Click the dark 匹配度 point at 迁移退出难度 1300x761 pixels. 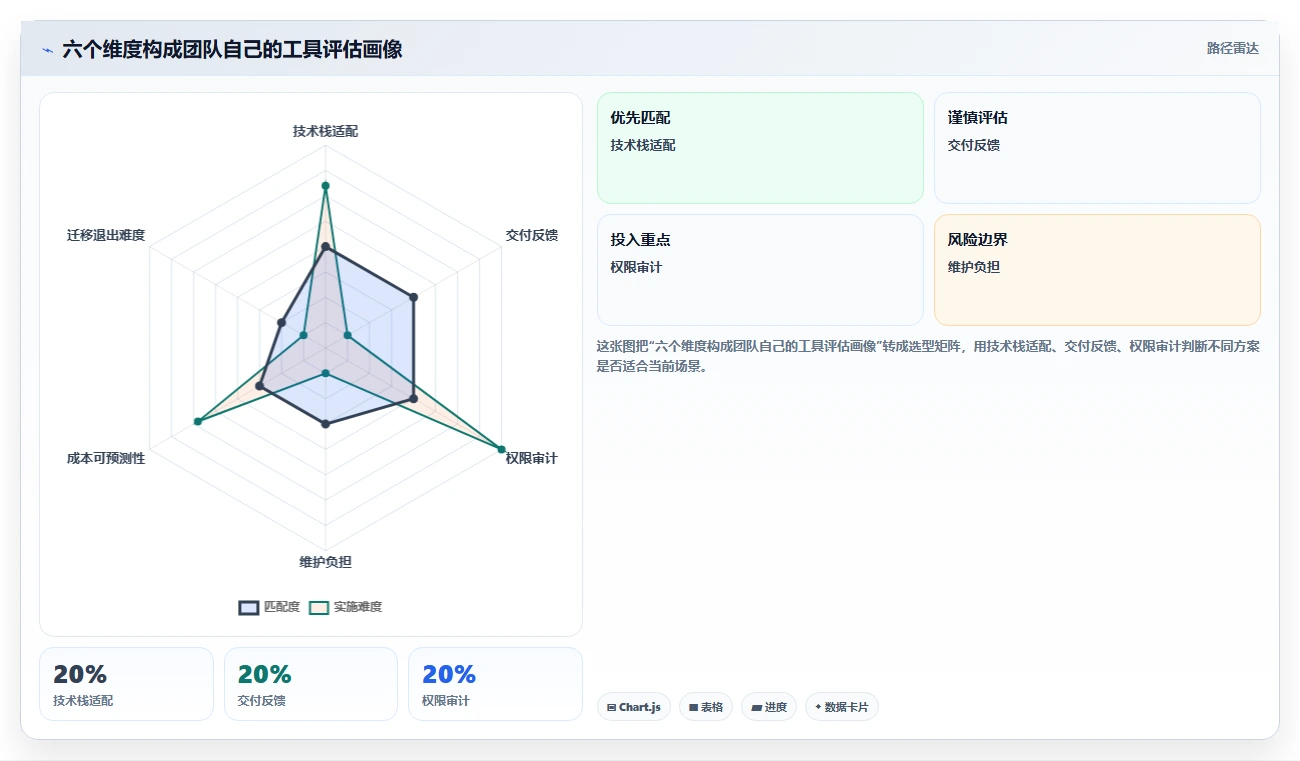pyautogui.click(x=281, y=322)
